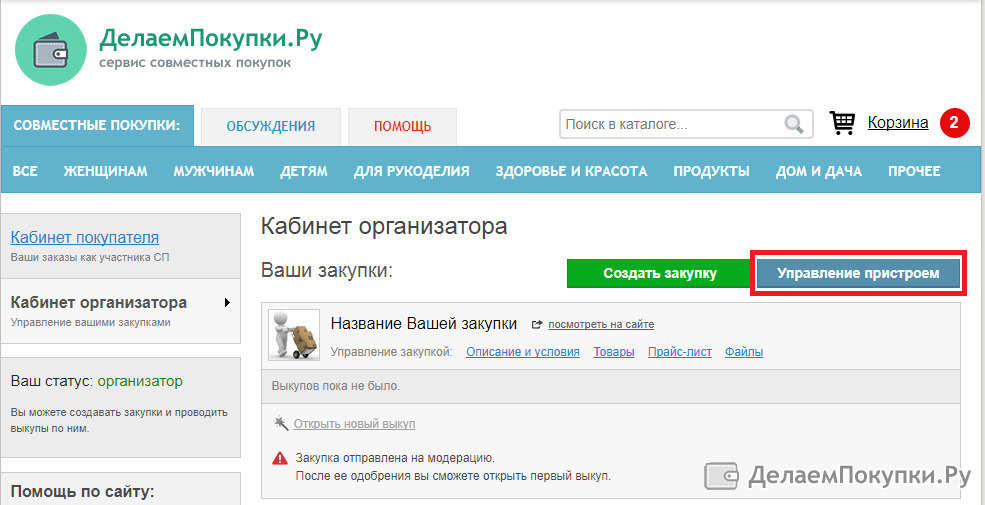Click the Создать закупку button

tap(660, 273)
